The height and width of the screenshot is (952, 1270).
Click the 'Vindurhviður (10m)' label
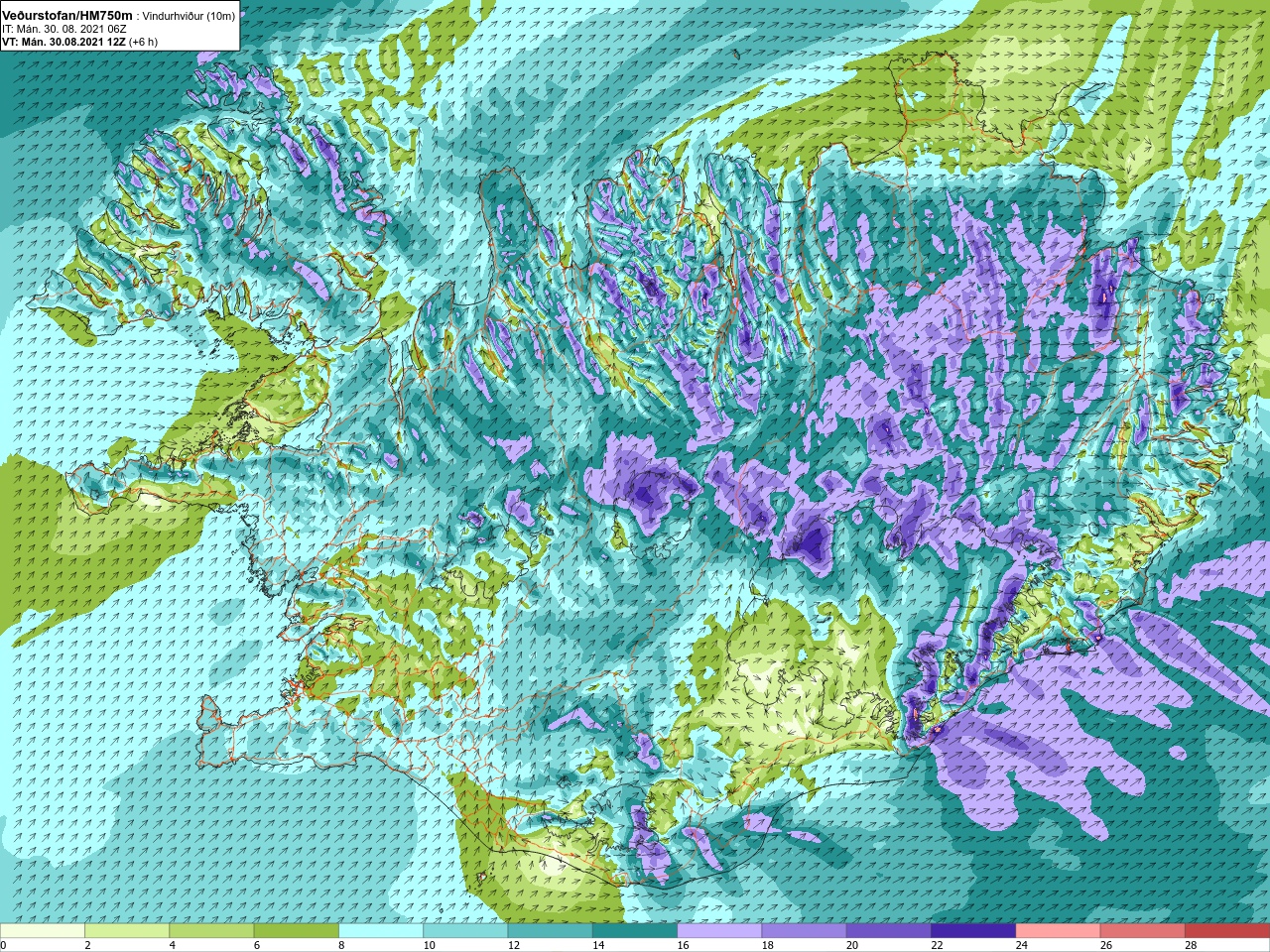[189, 16]
